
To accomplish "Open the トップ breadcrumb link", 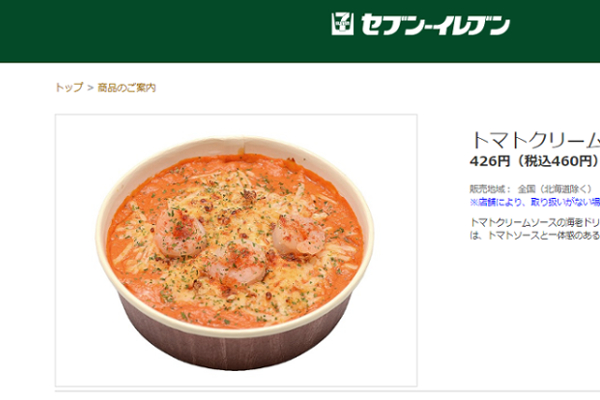I will coord(69,88).
